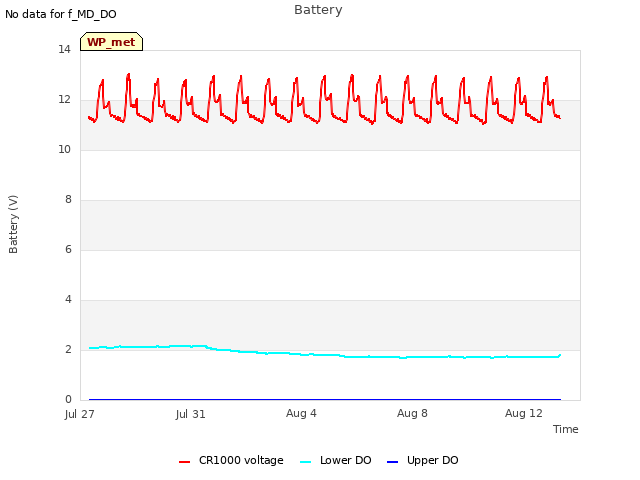
Task: Click the red CR1000 voltage legend swatch
Action: 184,462
